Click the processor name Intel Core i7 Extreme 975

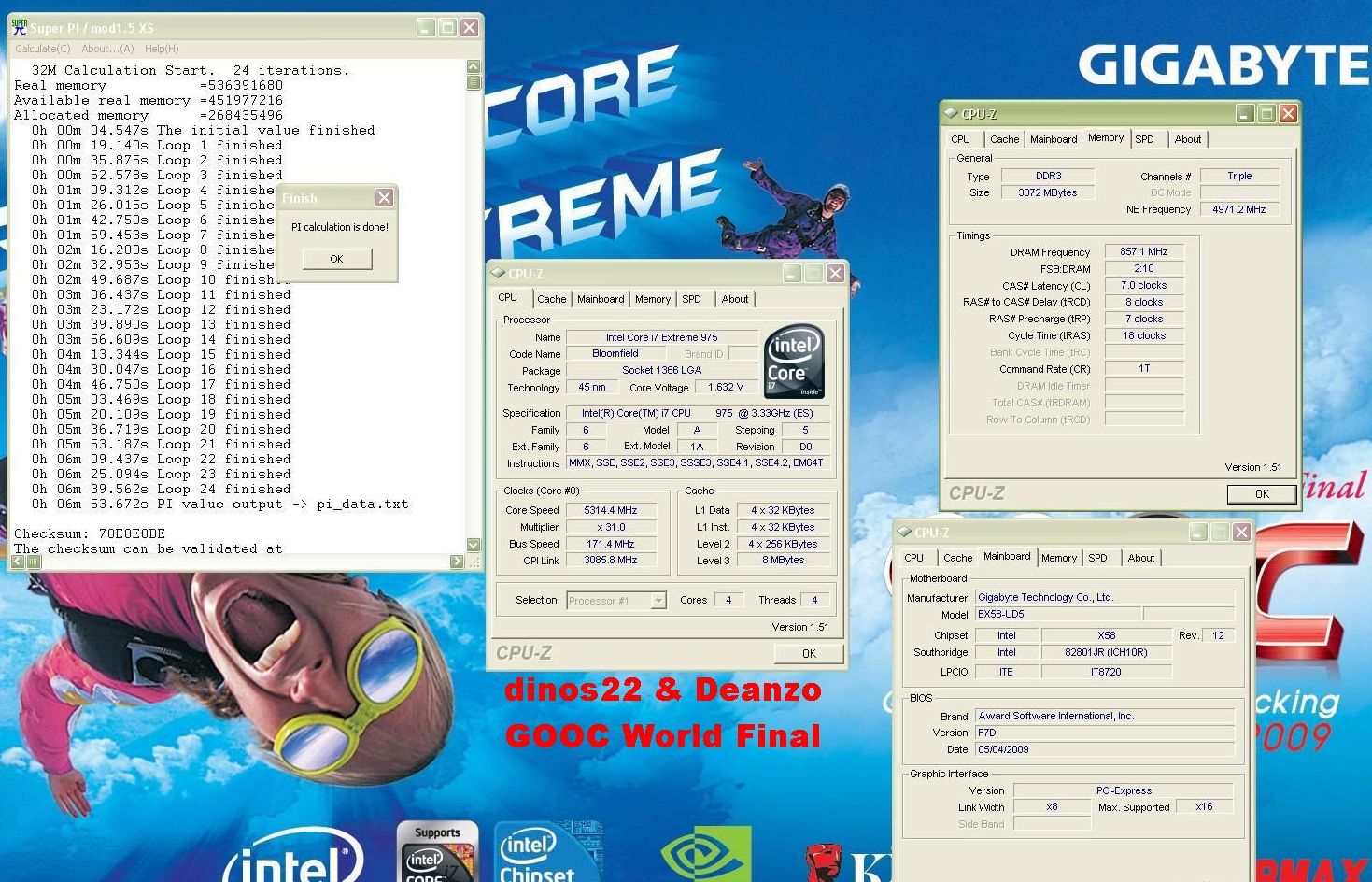click(x=662, y=337)
